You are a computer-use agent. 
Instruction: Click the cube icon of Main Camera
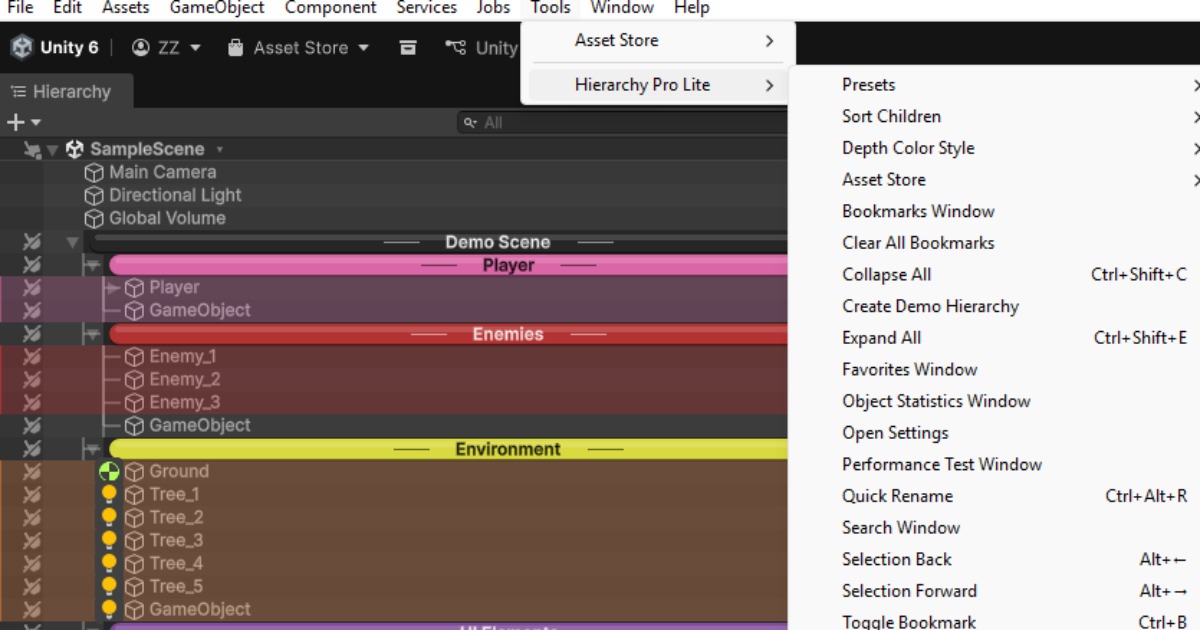94,172
